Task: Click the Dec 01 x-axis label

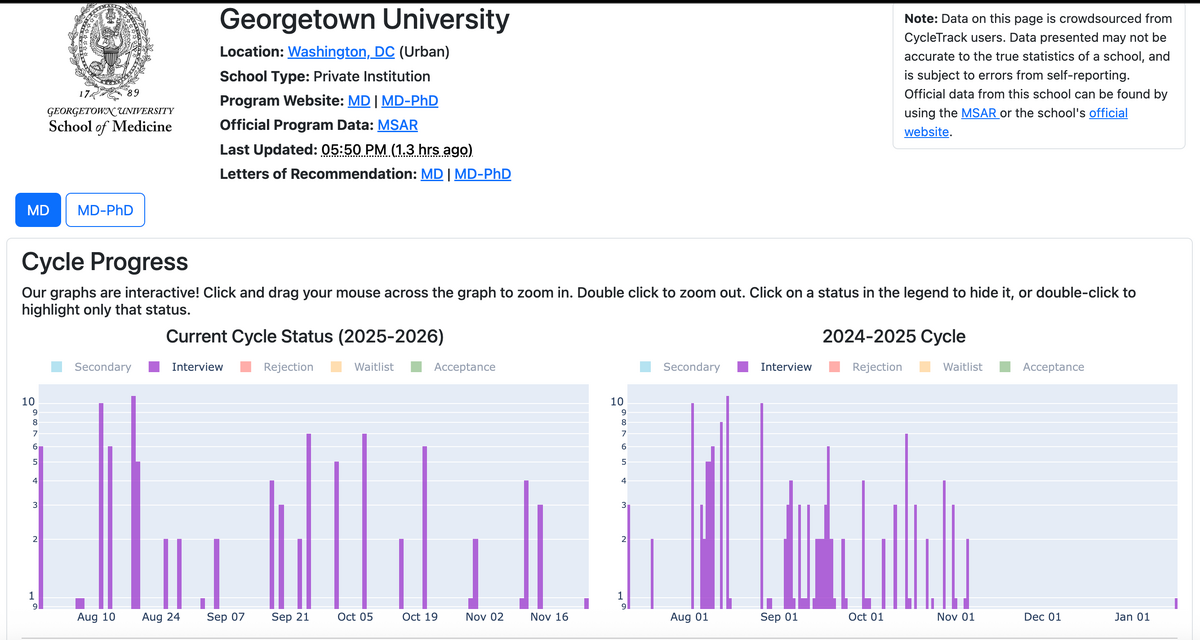Action: (1043, 617)
